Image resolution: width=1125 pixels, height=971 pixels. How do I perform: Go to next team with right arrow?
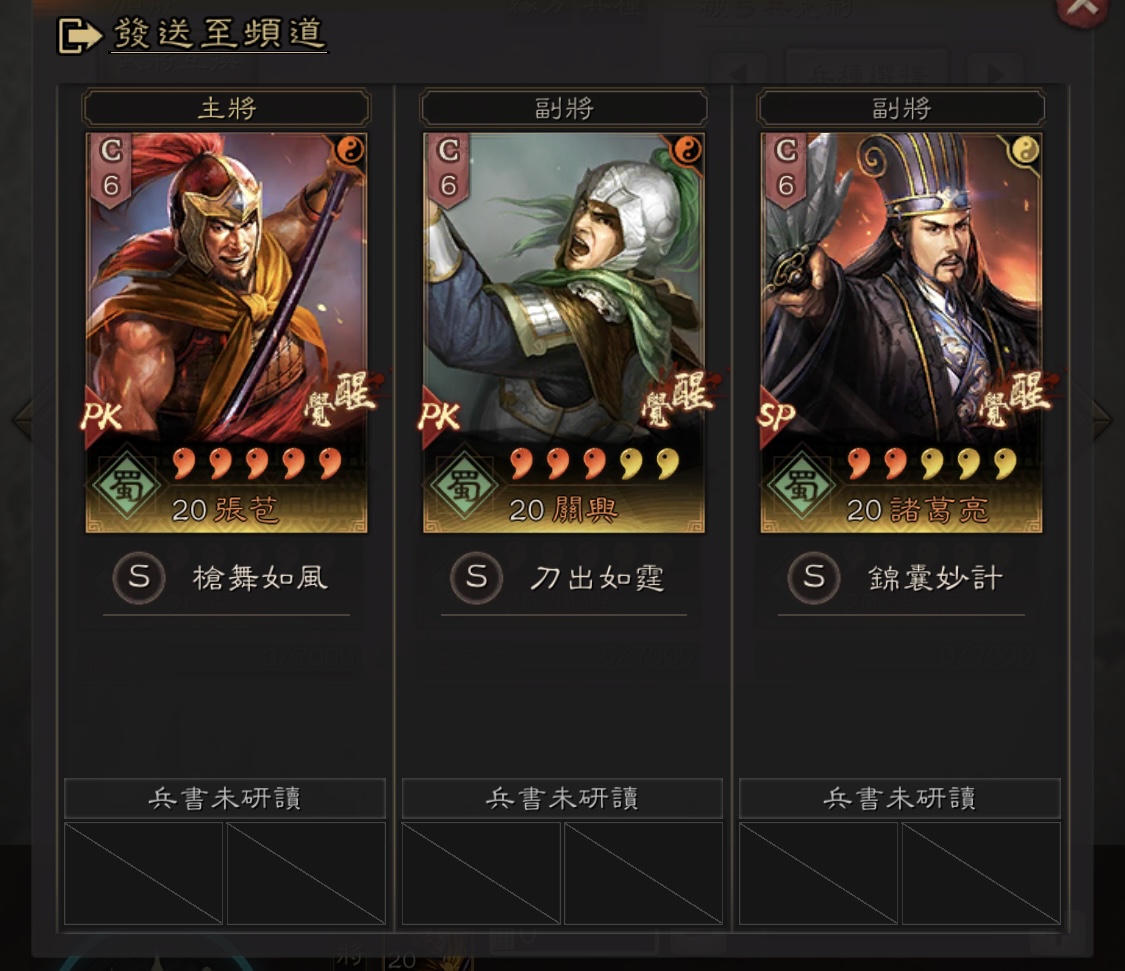tap(1103, 420)
